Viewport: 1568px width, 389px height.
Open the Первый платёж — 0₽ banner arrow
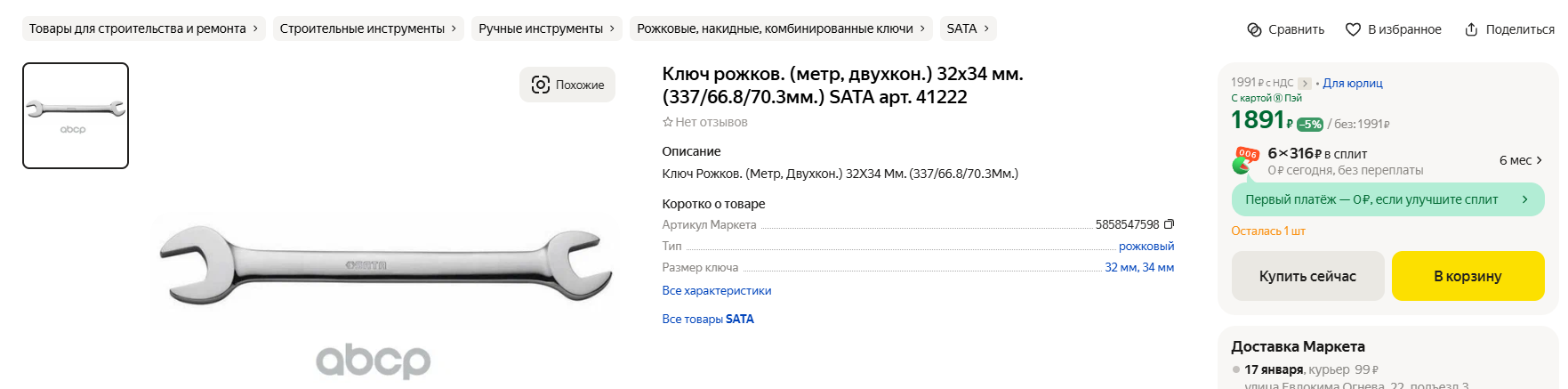[x=1524, y=199]
